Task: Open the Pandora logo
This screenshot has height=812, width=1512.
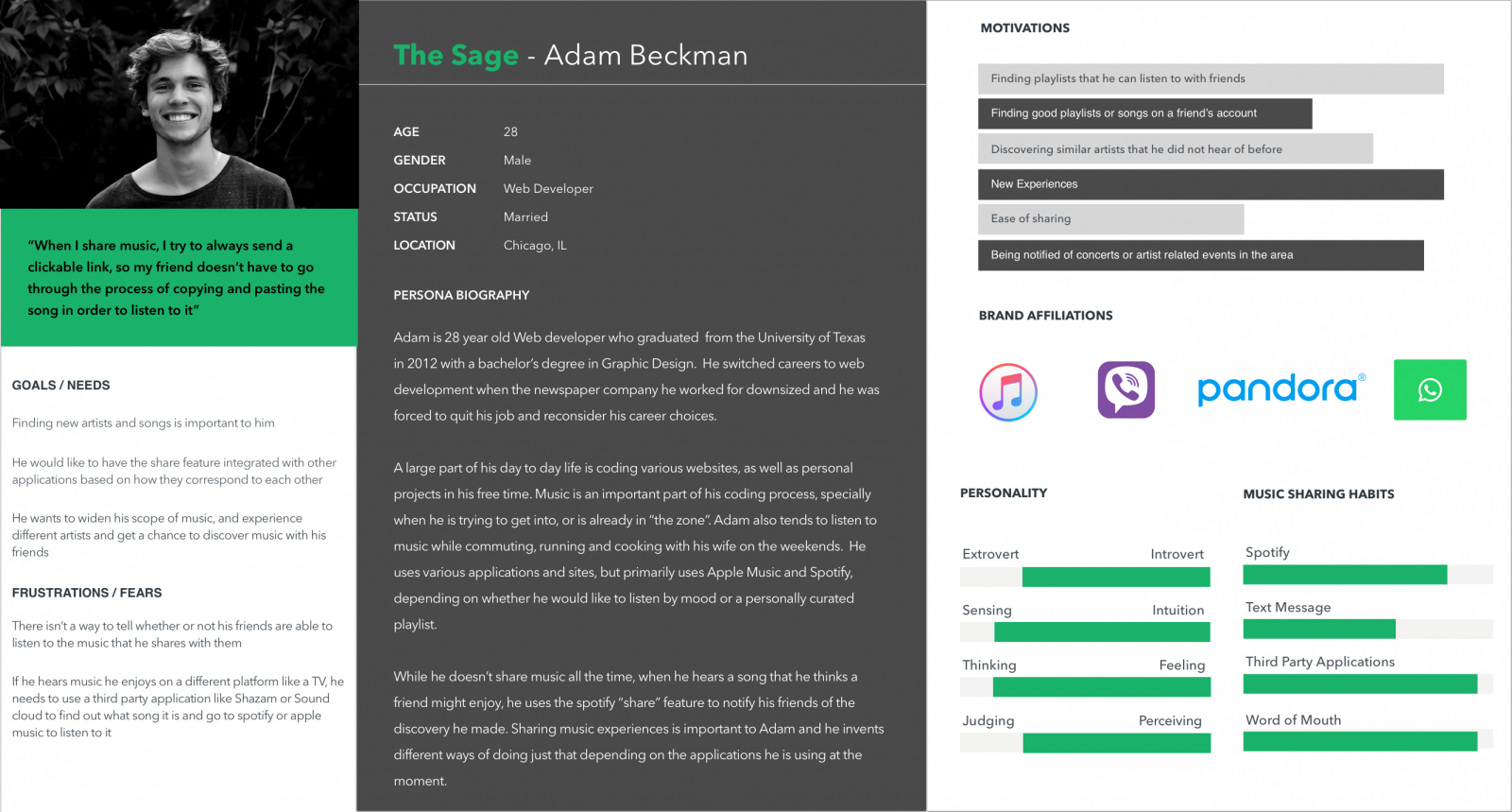Action: [1280, 389]
